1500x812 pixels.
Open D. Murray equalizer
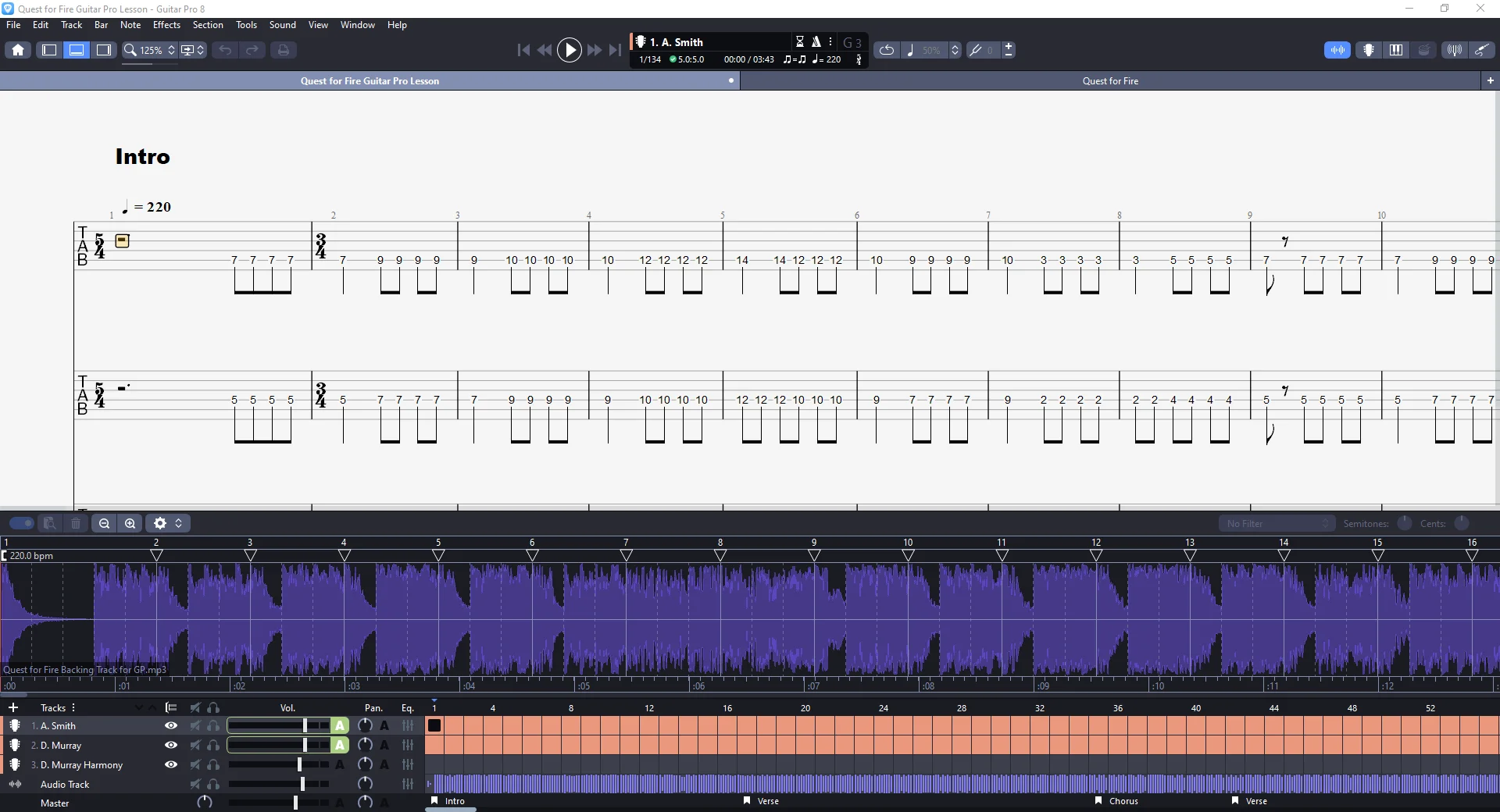[x=408, y=745]
